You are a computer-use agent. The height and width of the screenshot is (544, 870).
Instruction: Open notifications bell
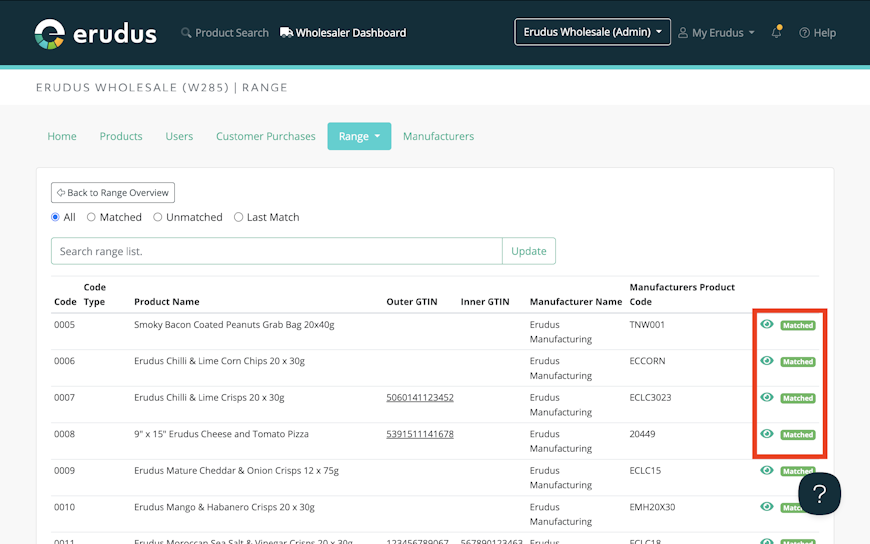pos(776,32)
